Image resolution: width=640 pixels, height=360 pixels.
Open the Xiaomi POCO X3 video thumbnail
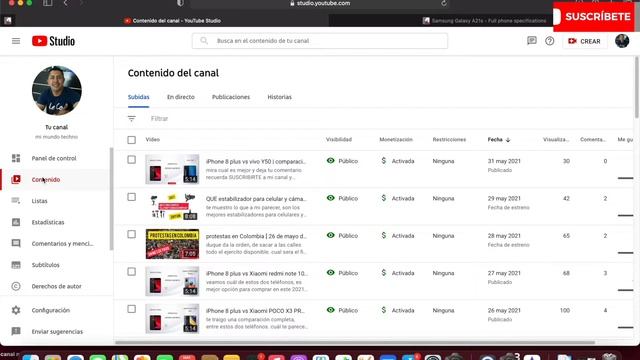172,318
